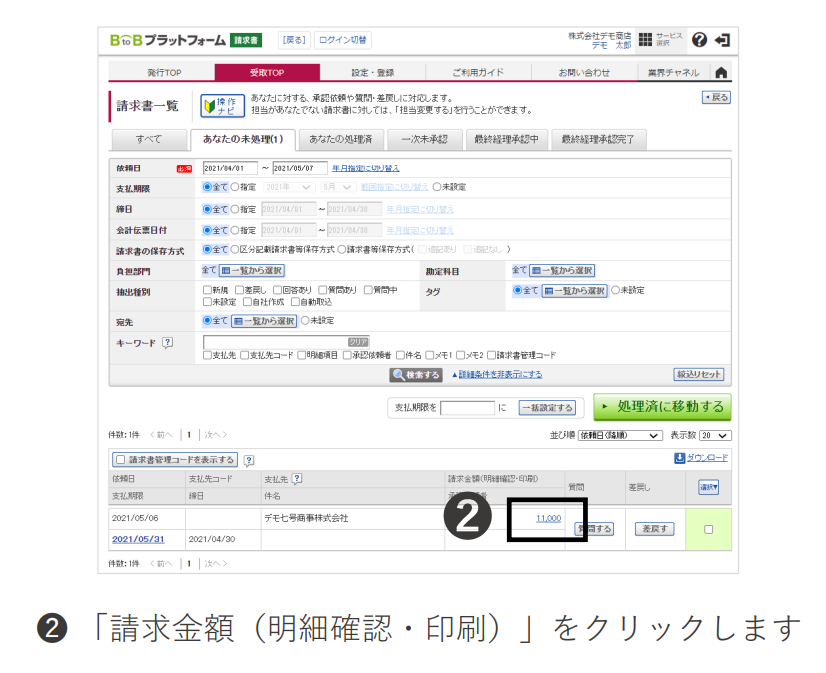The image size is (826, 673).
Task: Select 未設定 radio for 支払期限
Action: pos(437,187)
